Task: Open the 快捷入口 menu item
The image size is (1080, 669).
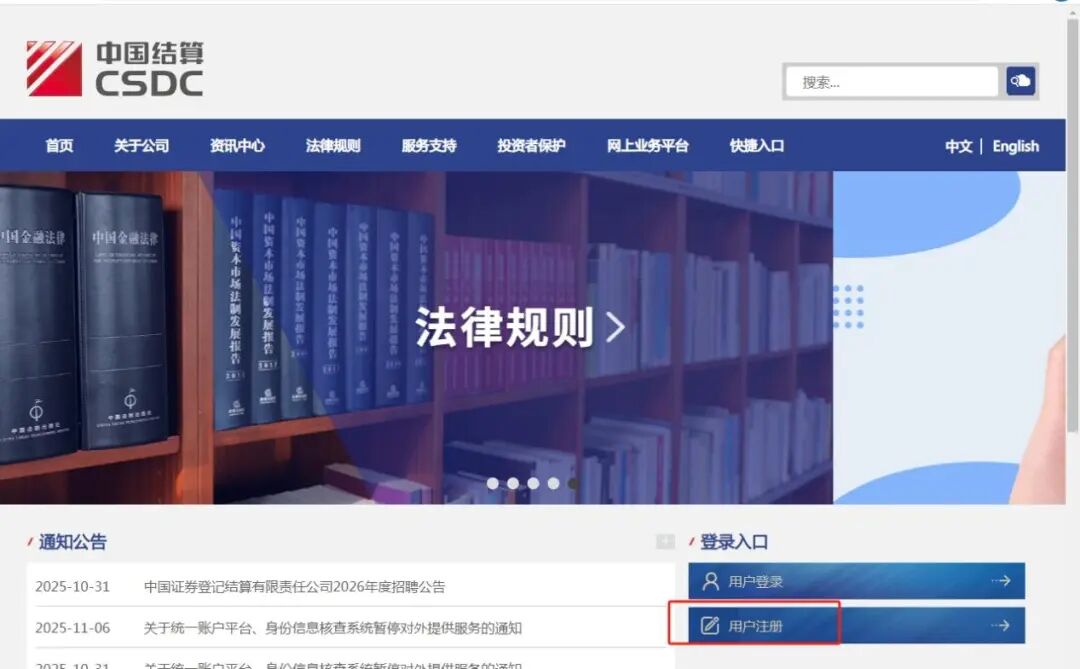Action: pyautogui.click(x=756, y=145)
